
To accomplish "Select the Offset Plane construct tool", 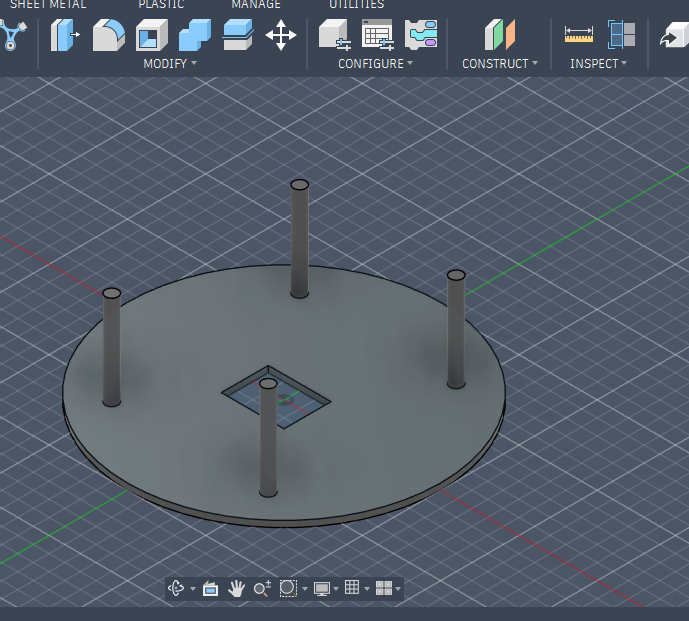I will [500, 35].
